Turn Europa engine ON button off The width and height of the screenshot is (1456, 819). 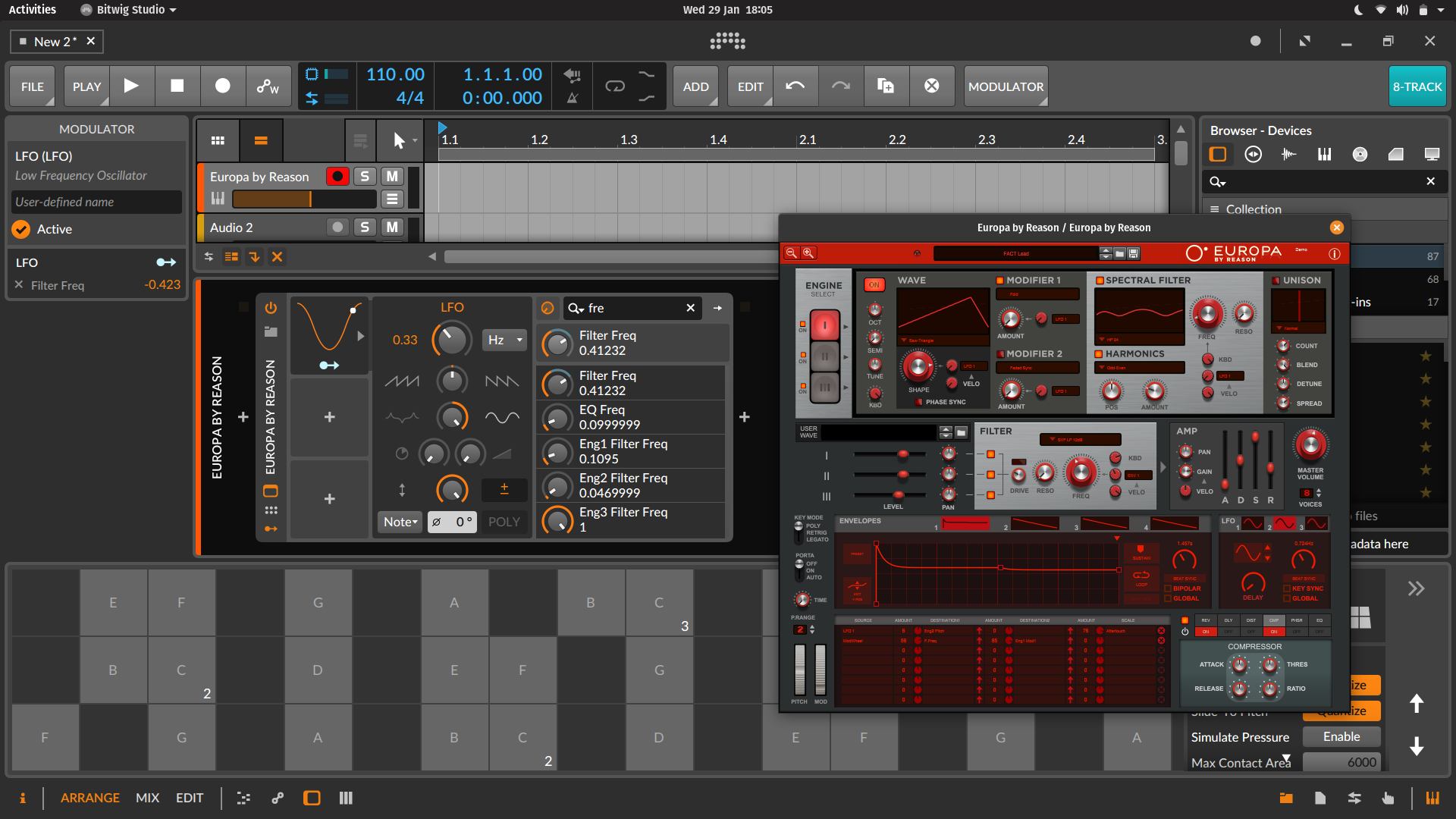[x=874, y=285]
